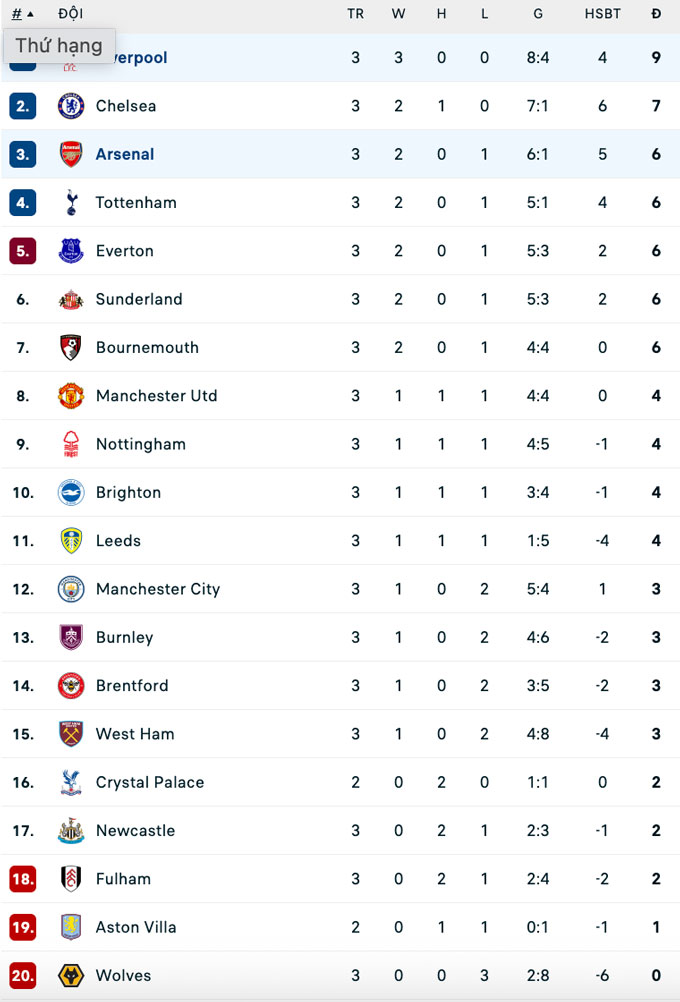
Task: Click the Crystal Palace crest icon
Action: (x=71, y=782)
